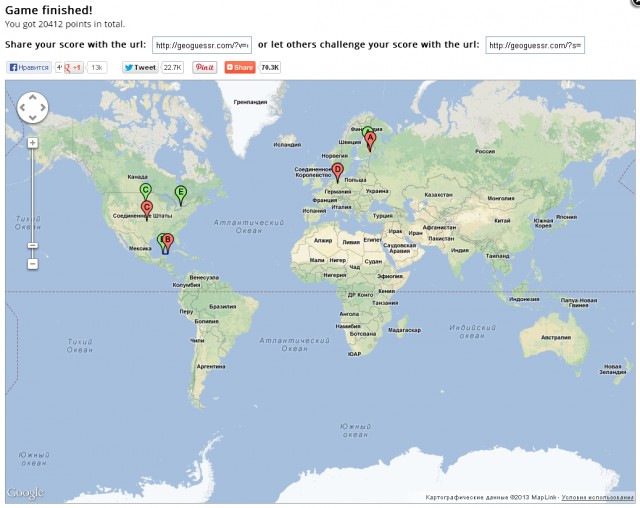The image size is (640, 508).
Task: Click the green marker E near Great Lakes
Action: pyautogui.click(x=181, y=195)
